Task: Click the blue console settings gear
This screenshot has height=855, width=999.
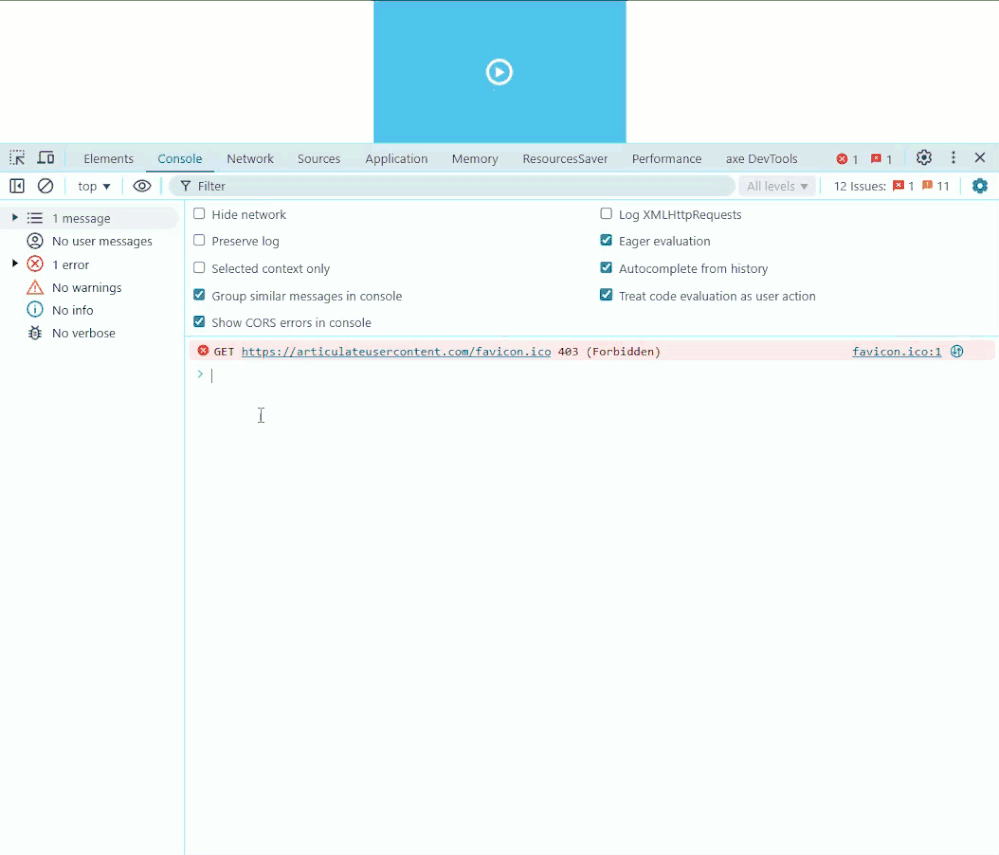Action: (980, 186)
